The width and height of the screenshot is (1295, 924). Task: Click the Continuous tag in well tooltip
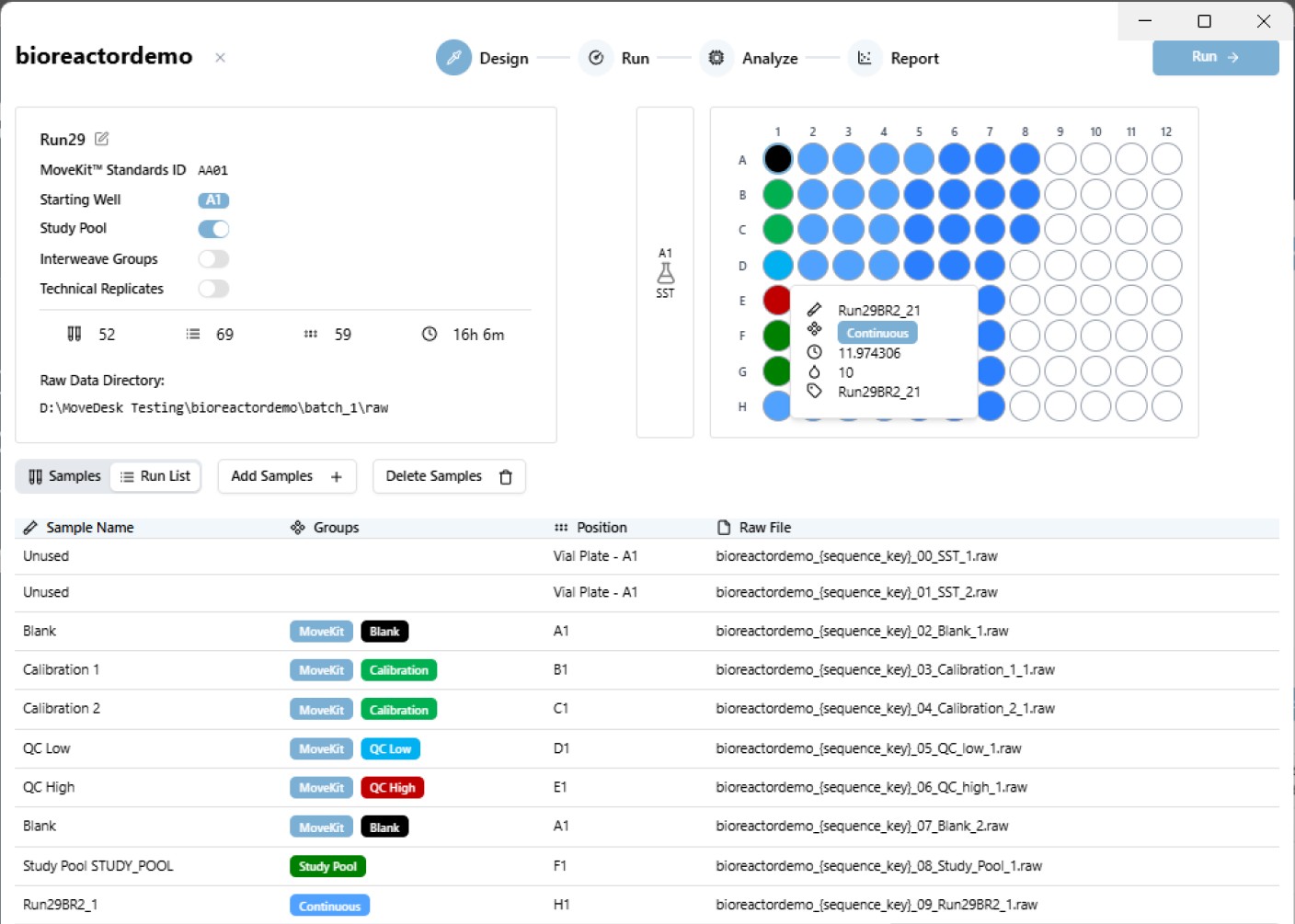(877, 333)
